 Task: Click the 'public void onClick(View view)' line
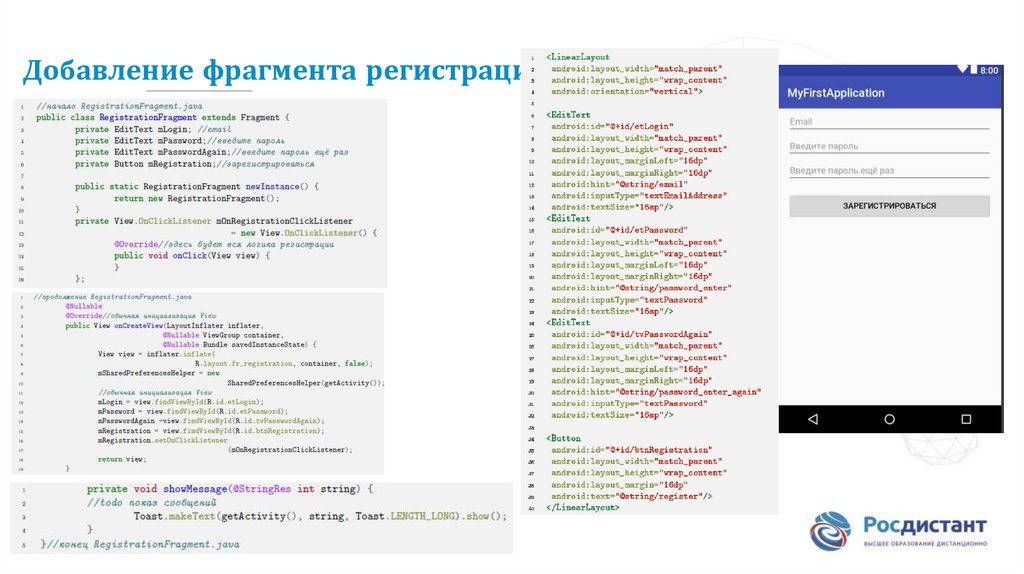coord(191,256)
